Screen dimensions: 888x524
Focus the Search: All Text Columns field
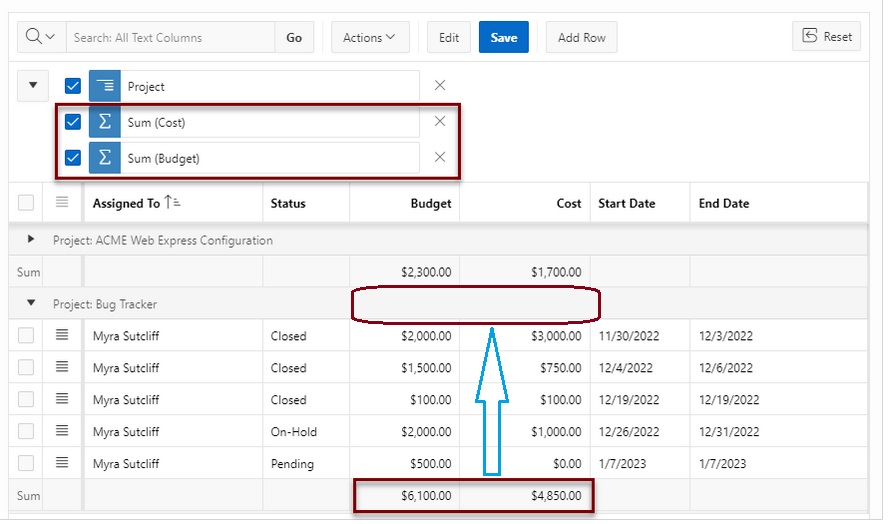(x=170, y=37)
